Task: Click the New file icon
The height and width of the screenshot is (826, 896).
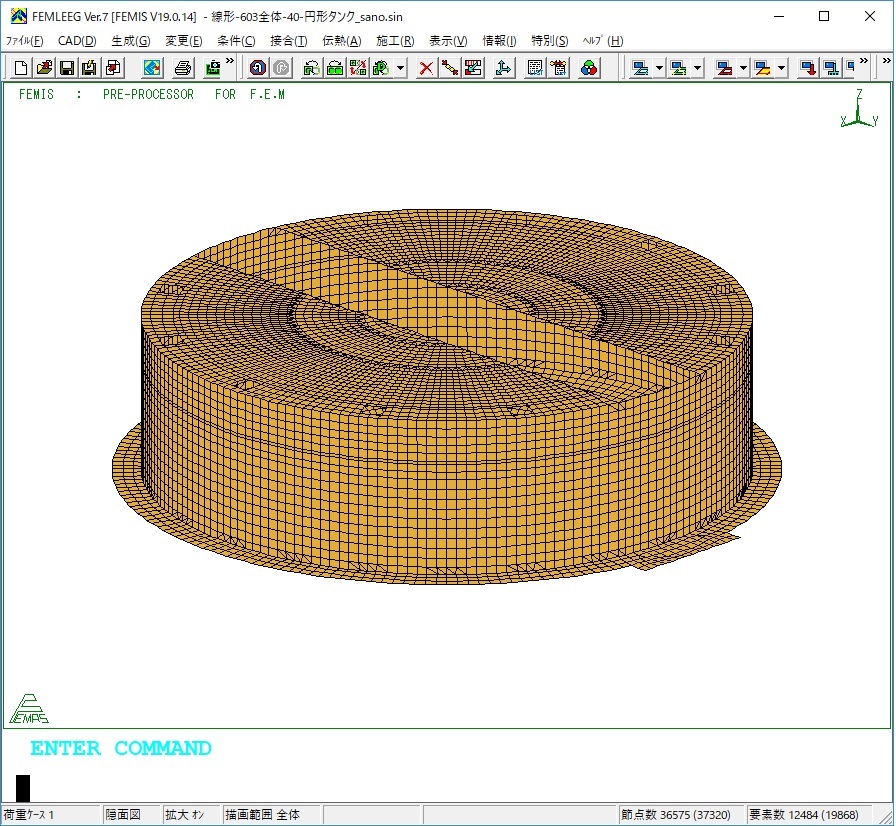Action: (x=21, y=68)
